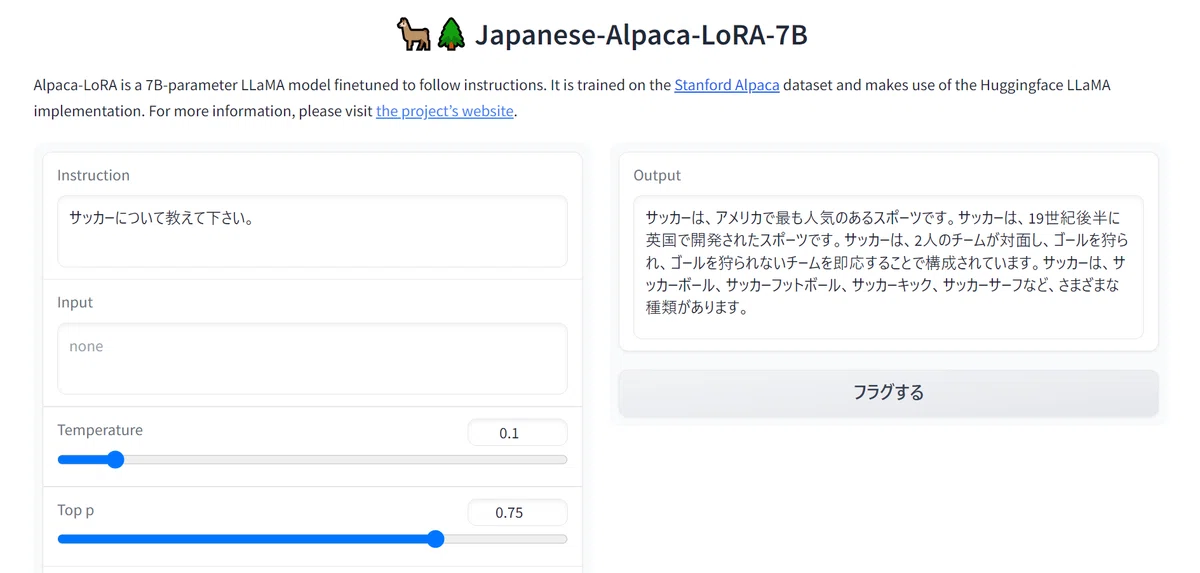Click the Input field label
The height and width of the screenshot is (573, 1200).
(x=75, y=302)
